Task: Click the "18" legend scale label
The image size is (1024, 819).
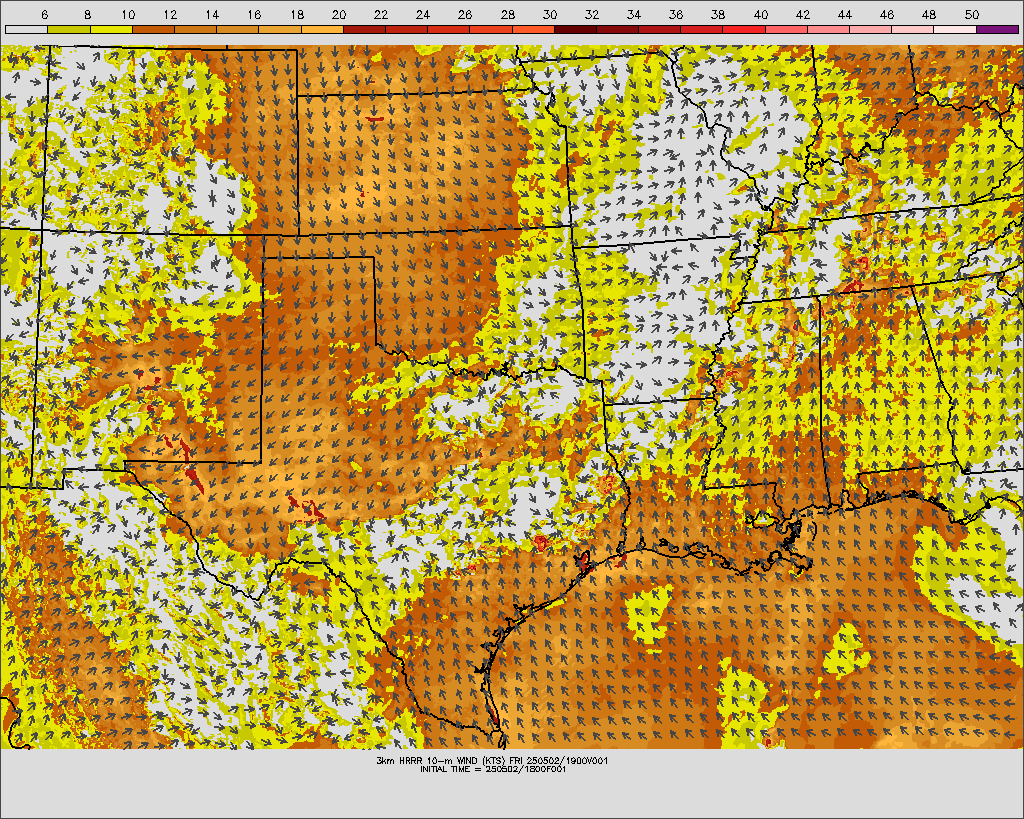Action: click(296, 14)
